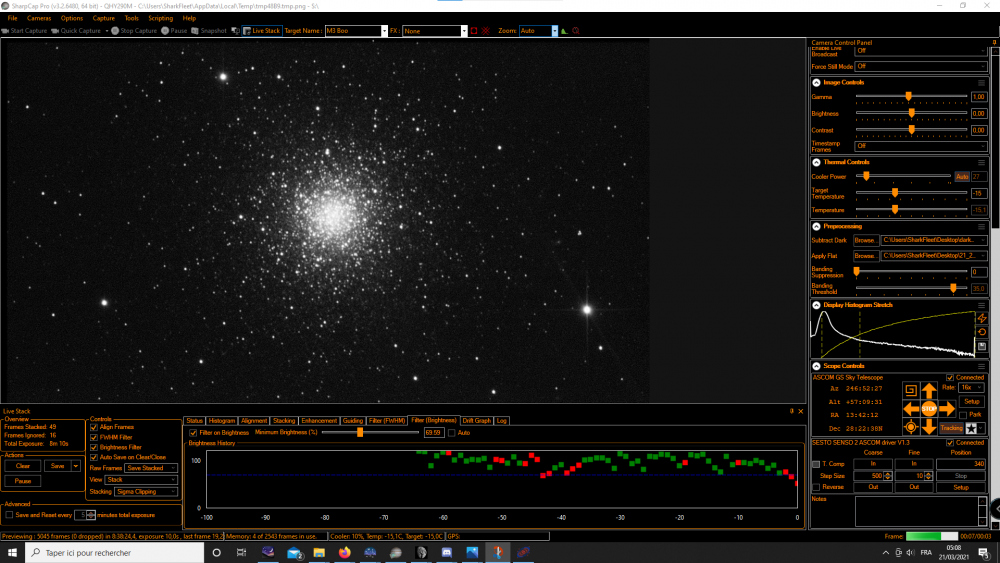This screenshot has width=1000, height=563.
Task: Click the orange STOP button in Scope Controls
Action: tap(929, 409)
